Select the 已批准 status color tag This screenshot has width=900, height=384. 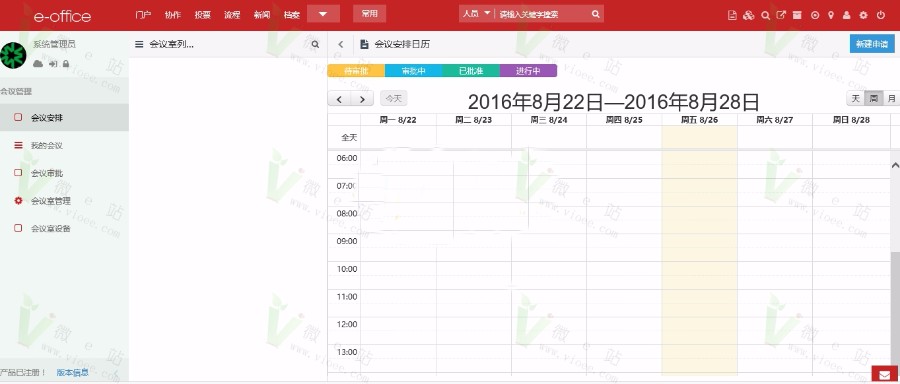(471, 71)
